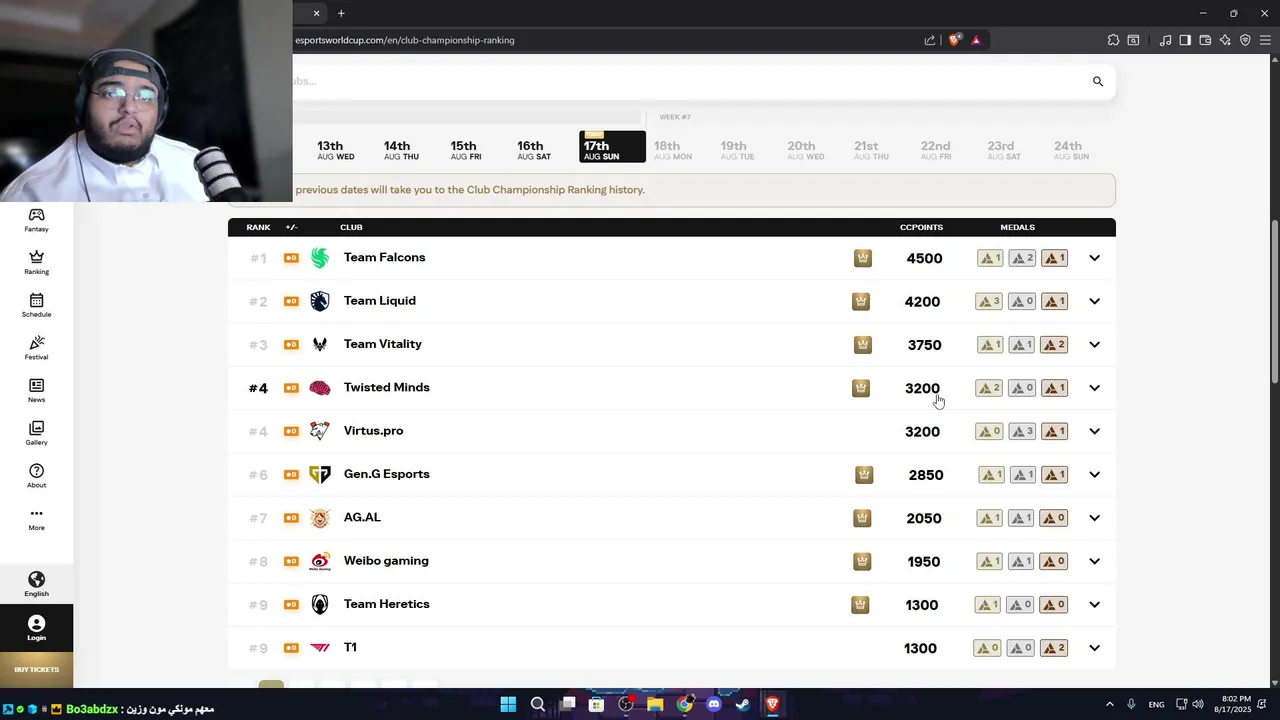
Task: Click the Team Falcons crown badge
Action: [863, 258]
